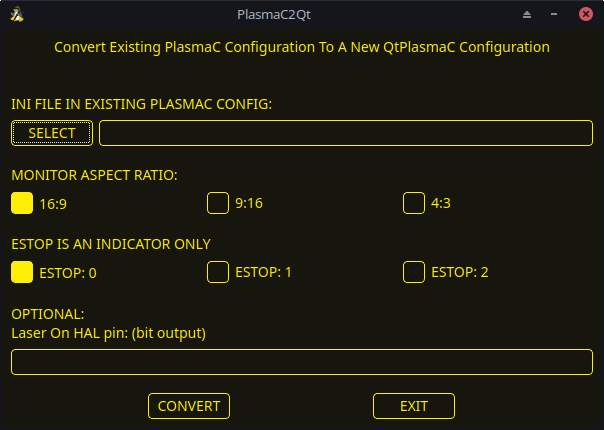The image size is (604, 430).
Task: Focus the INI file path text field
Action: coord(346,133)
